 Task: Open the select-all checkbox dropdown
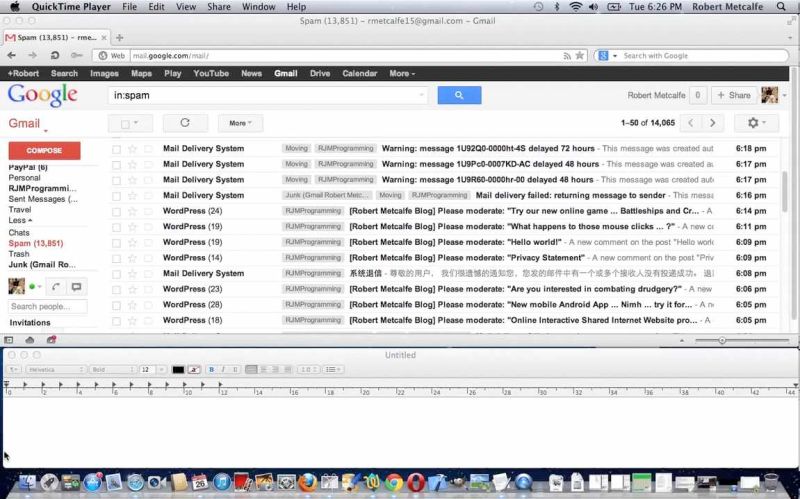tap(130, 123)
